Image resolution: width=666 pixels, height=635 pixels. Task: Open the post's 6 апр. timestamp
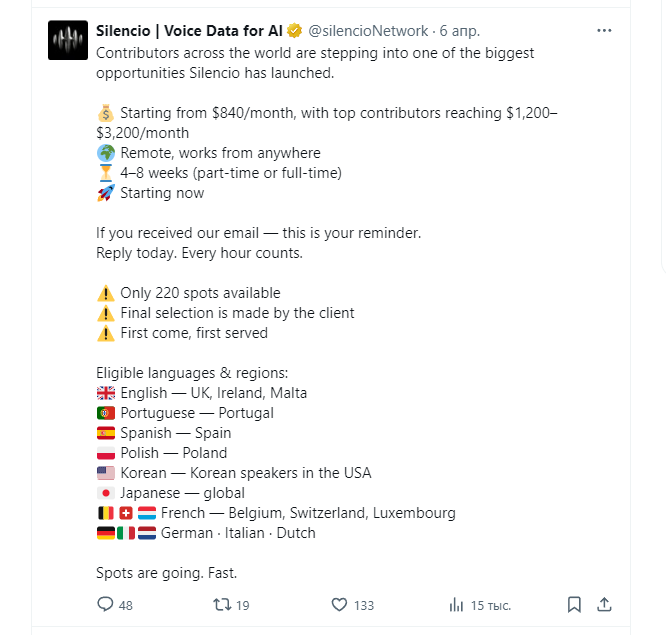(x=460, y=31)
